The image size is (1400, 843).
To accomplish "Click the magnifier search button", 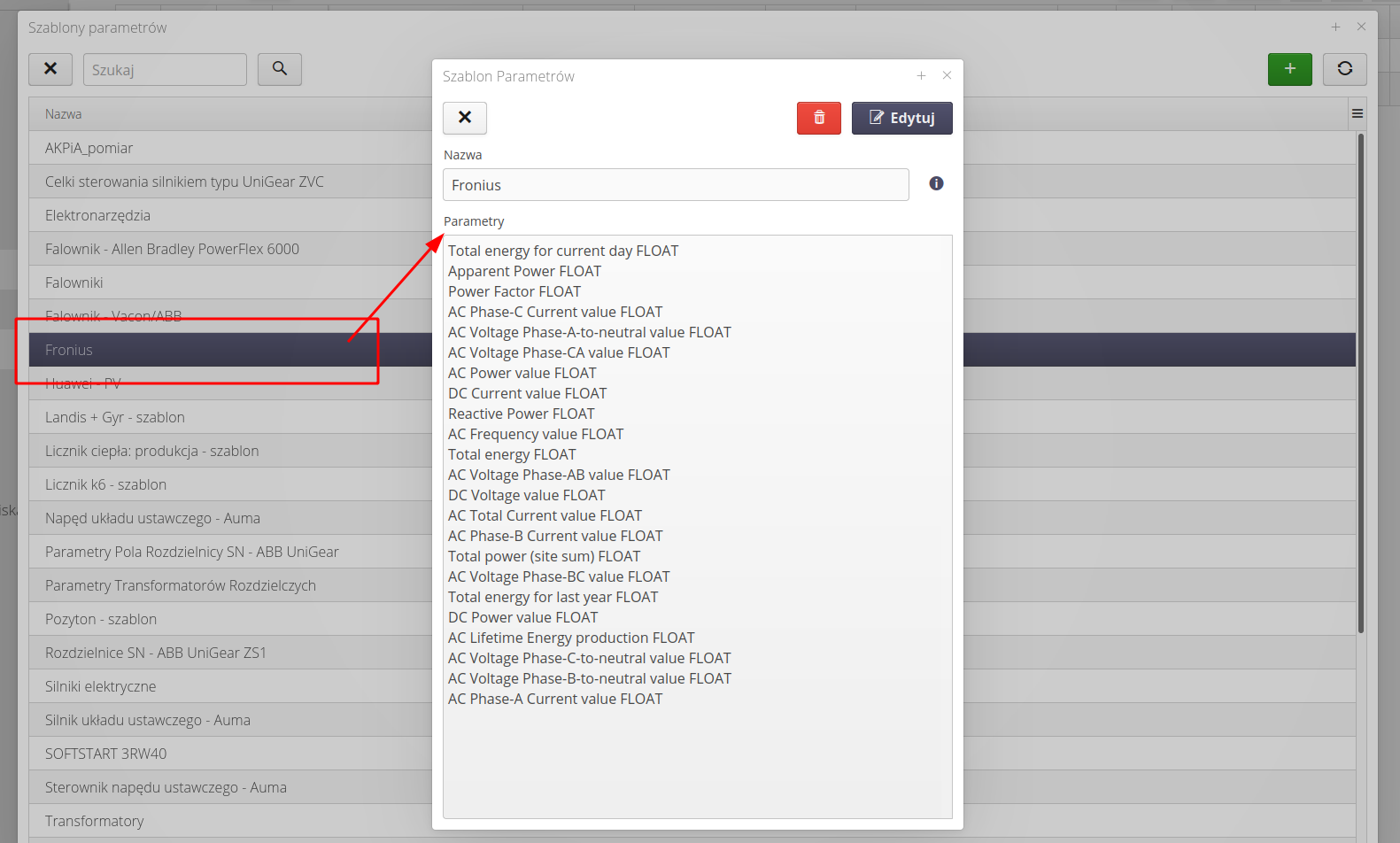I will point(280,69).
